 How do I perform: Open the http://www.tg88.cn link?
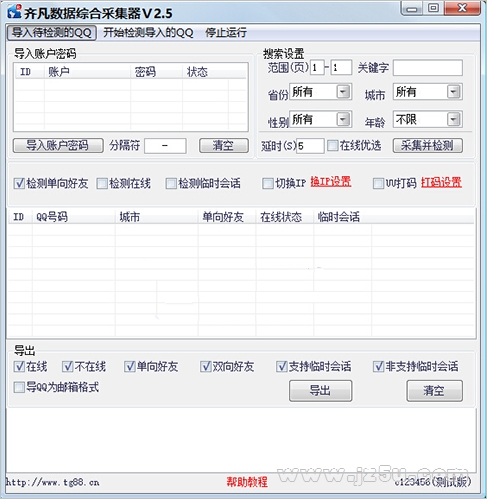[52, 482]
